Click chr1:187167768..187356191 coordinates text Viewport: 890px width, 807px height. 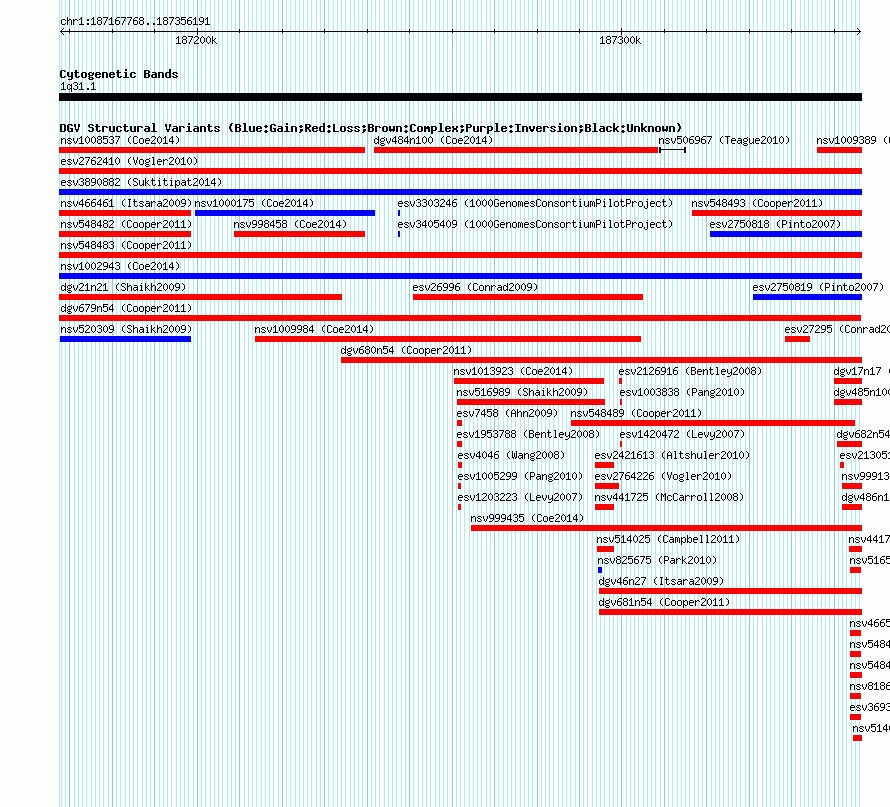point(135,22)
